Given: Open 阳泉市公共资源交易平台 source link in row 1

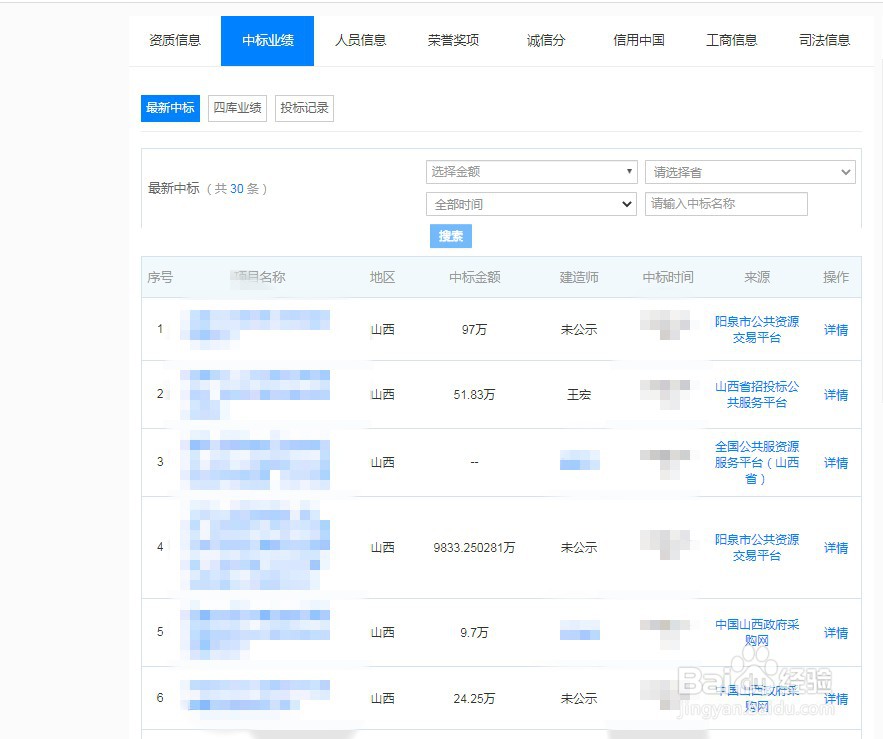Looking at the screenshot, I should (x=757, y=330).
